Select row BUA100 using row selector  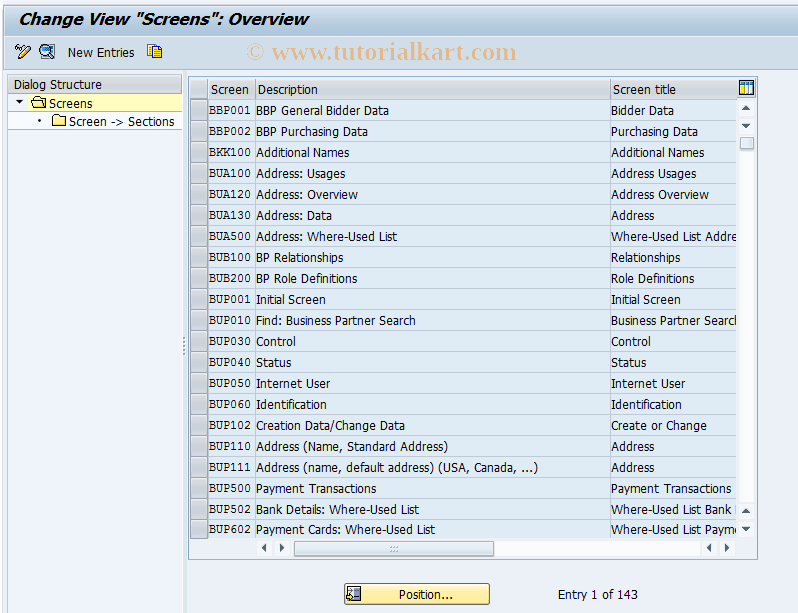[199, 173]
